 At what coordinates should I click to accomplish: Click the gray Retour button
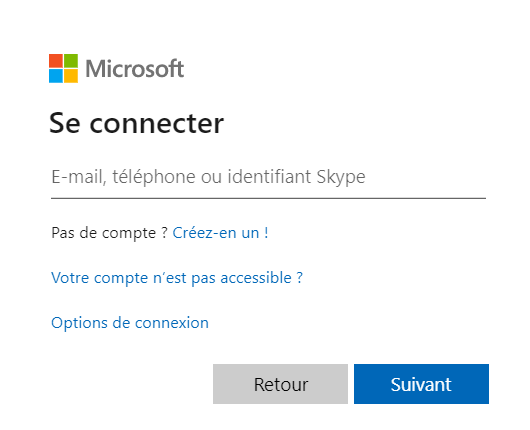[281, 384]
